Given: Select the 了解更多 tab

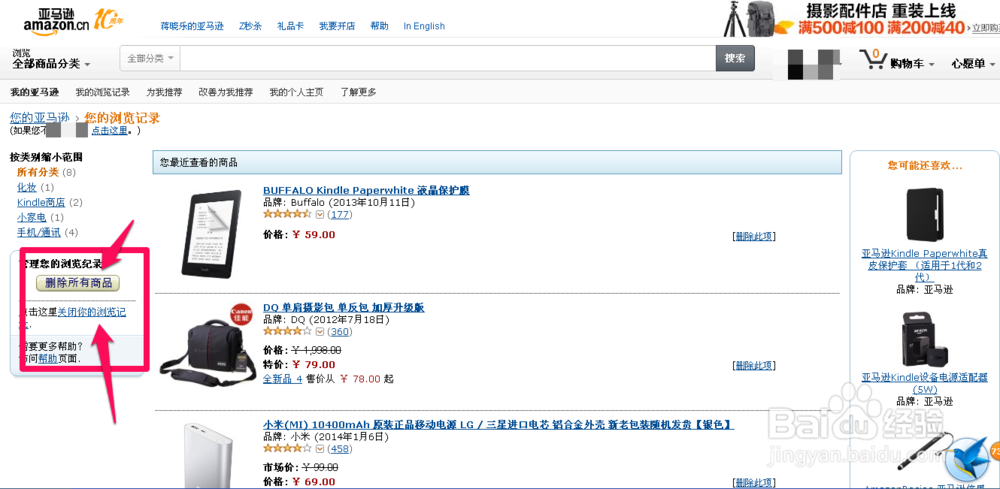Looking at the screenshot, I should pos(358,92).
